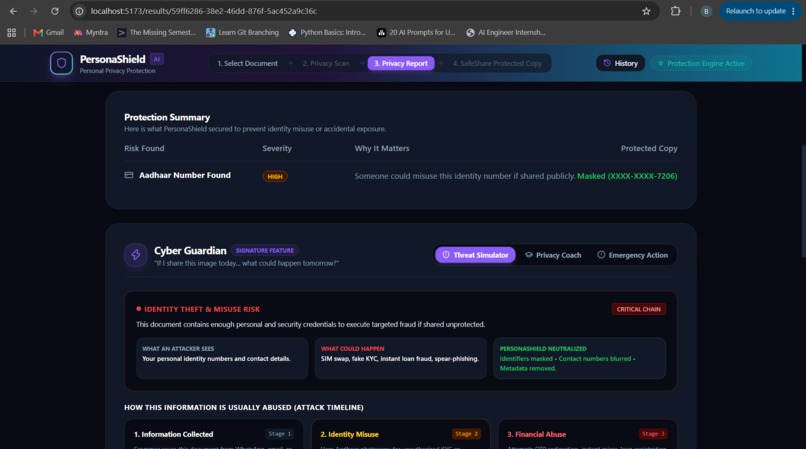Select step 3 Privacy Report
Image resolution: width=806 pixels, height=449 pixels.
pos(401,63)
